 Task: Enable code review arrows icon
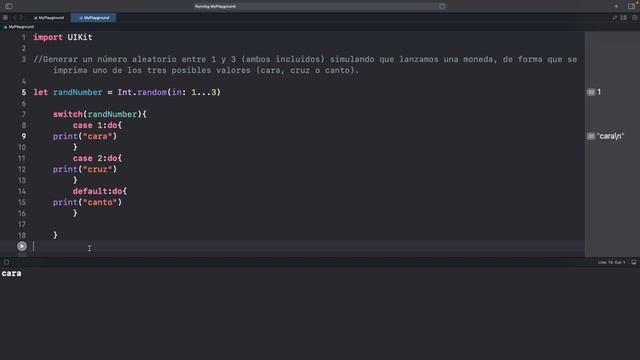pos(615,18)
